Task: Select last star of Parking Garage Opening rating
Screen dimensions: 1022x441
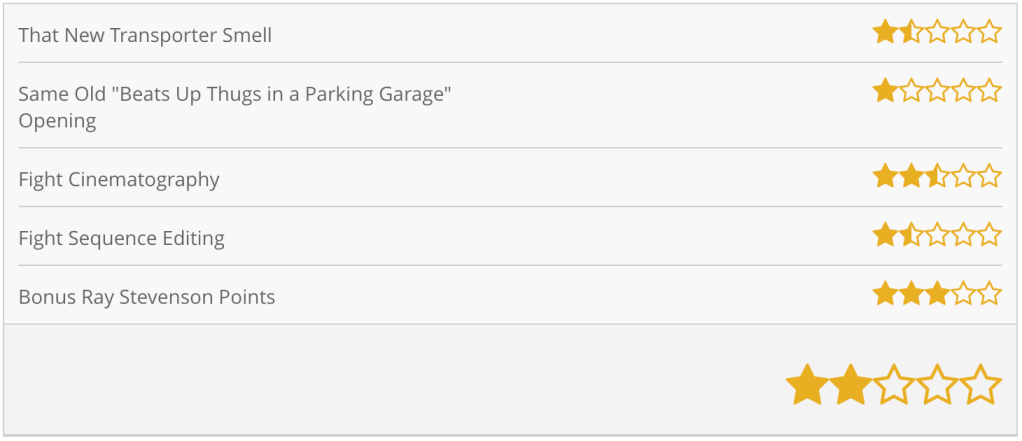Action: (x=989, y=92)
